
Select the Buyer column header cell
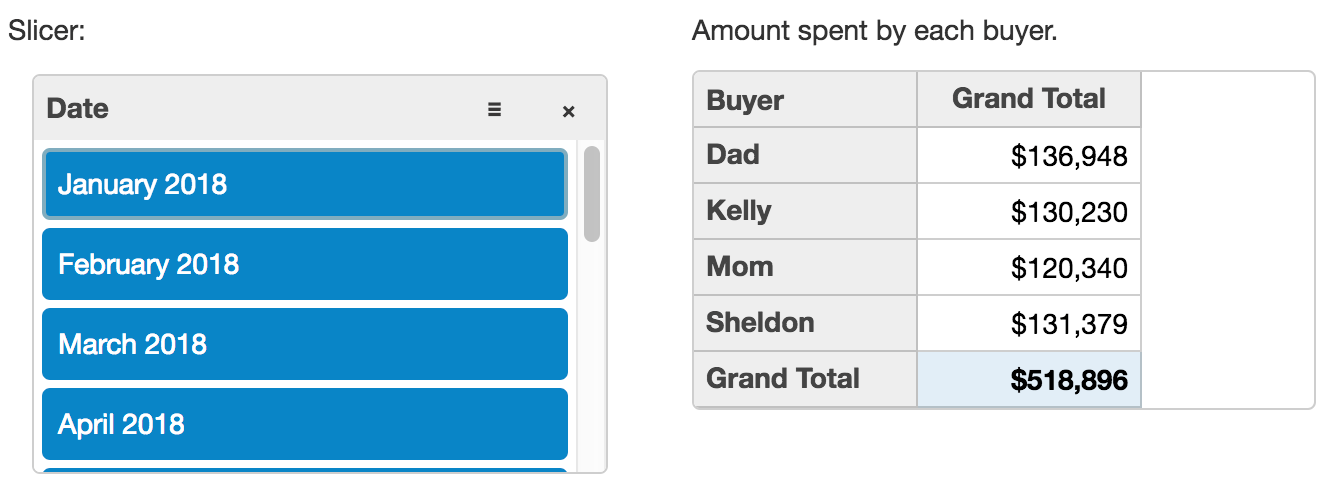click(x=804, y=100)
